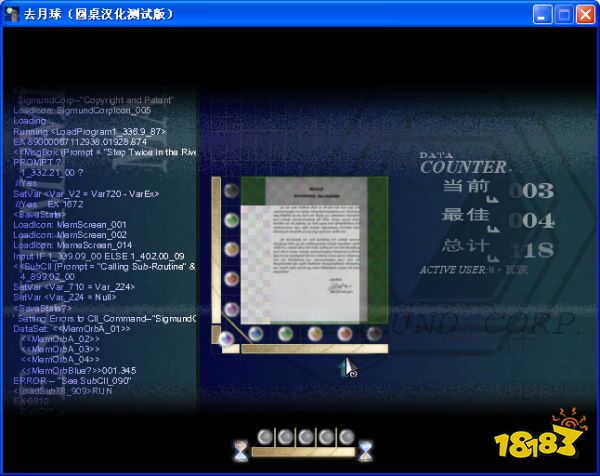Click the right hourglass icon

pos(366,450)
